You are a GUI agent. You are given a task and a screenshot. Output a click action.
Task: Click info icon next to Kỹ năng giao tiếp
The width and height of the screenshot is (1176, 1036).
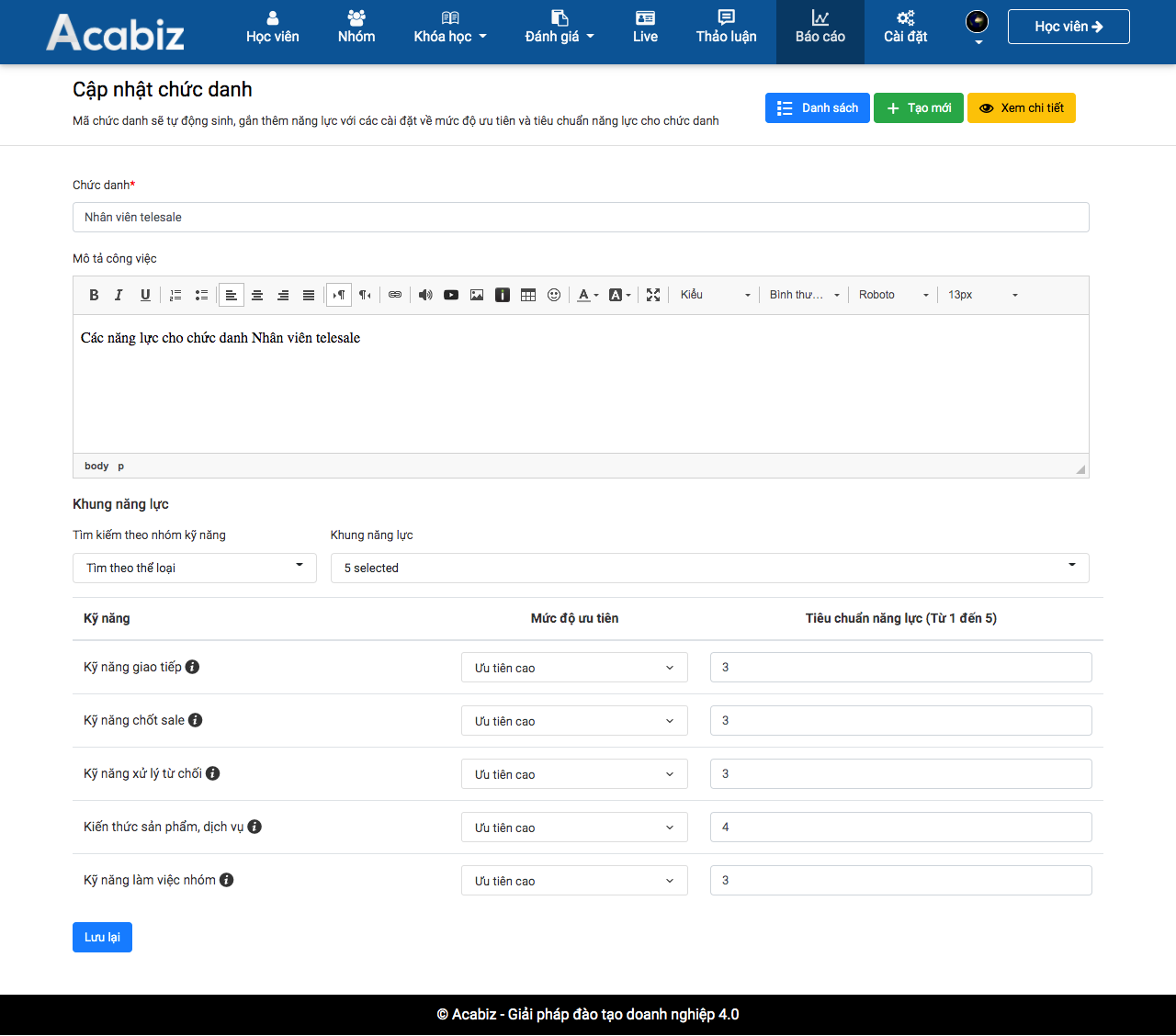click(192, 667)
